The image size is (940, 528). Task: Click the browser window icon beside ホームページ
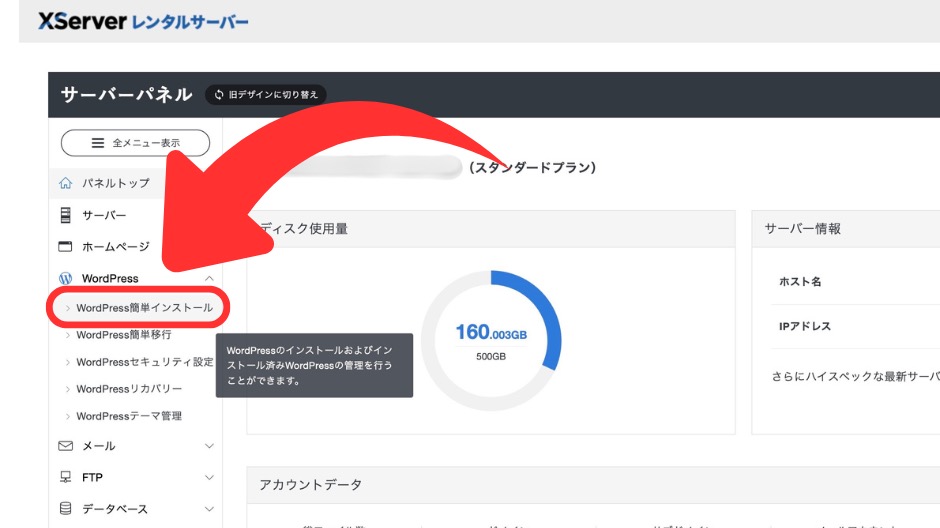66,247
